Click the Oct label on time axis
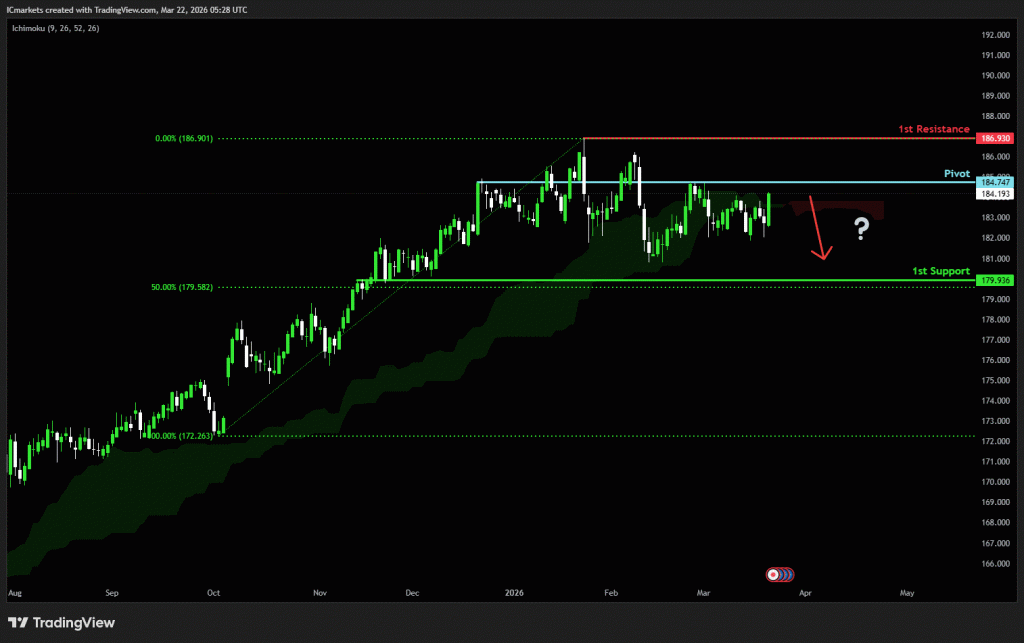Viewport: 1024px width, 643px height. [x=213, y=592]
